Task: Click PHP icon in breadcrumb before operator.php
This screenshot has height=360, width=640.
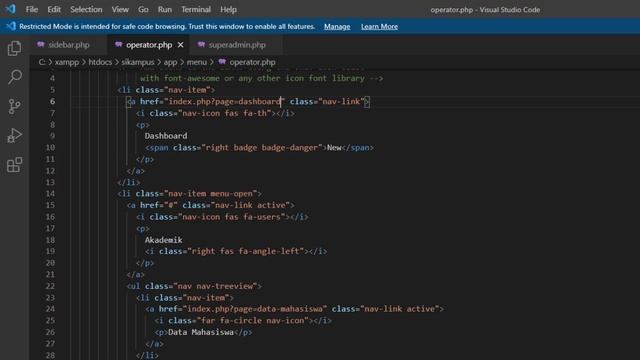Action: pos(222,62)
